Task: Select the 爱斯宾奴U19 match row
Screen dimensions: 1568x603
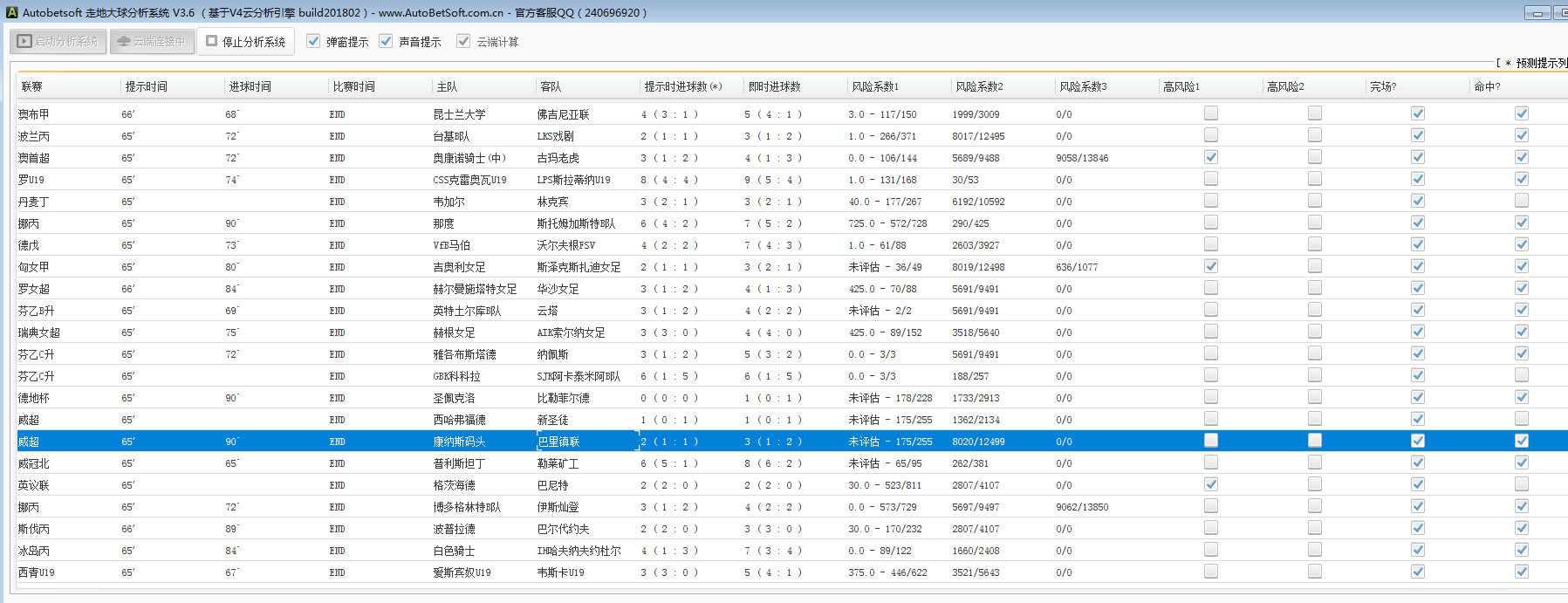Action: pyautogui.click(x=462, y=572)
